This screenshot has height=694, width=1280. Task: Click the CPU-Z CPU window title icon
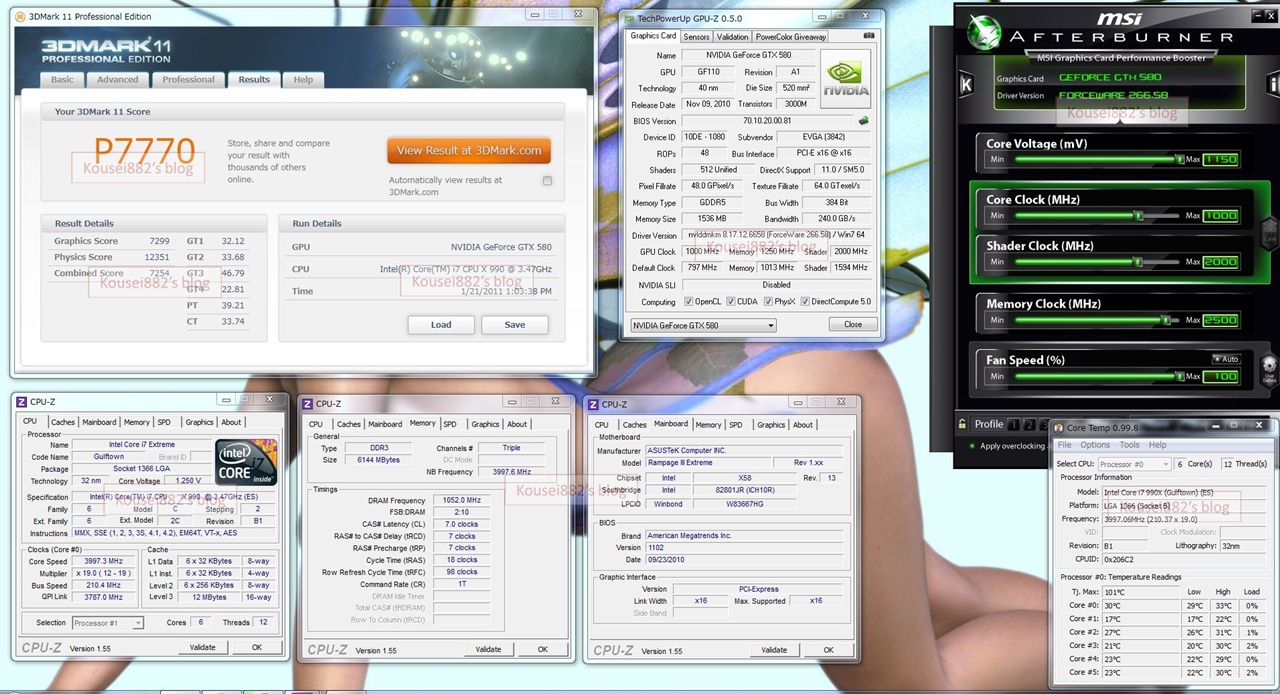point(21,401)
